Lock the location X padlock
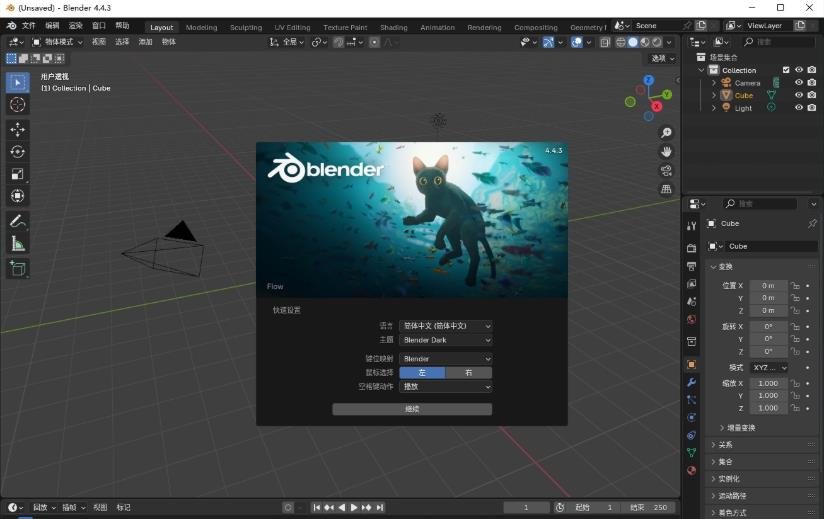The width and height of the screenshot is (824, 519). click(795, 286)
